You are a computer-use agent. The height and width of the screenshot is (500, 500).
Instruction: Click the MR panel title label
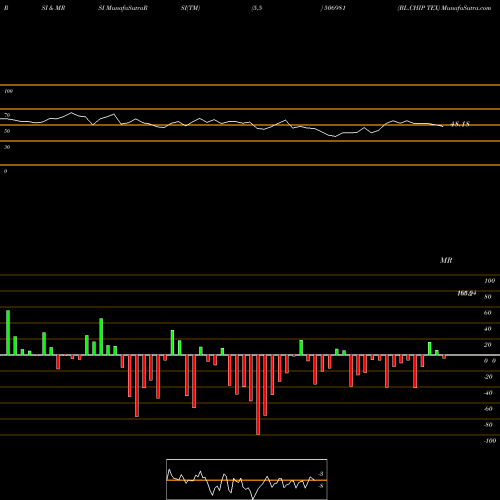(446, 260)
